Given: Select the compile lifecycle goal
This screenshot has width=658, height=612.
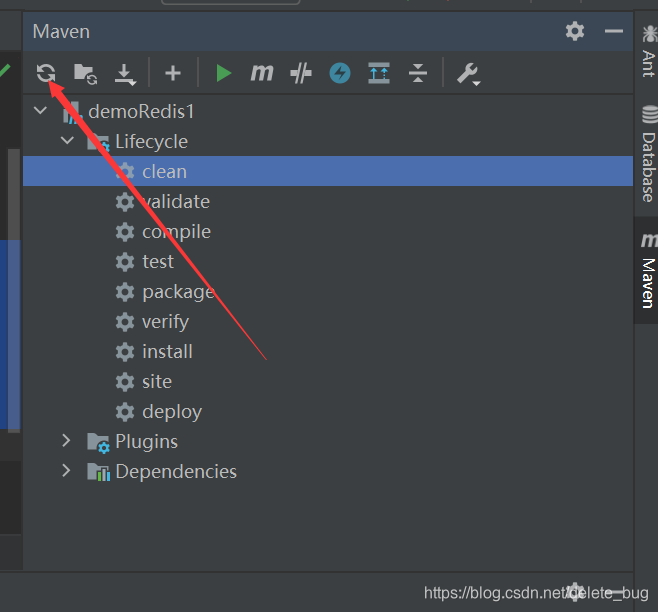Looking at the screenshot, I should click(328, 231).
